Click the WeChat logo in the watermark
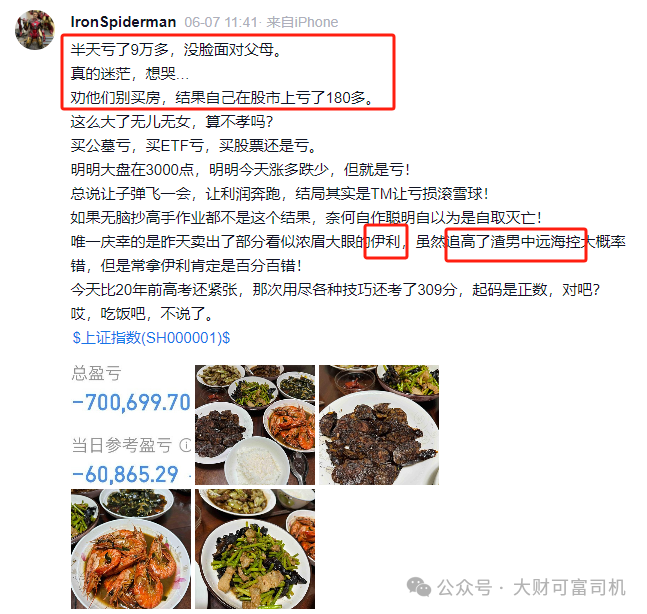This screenshot has height=614, width=647. 419,587
